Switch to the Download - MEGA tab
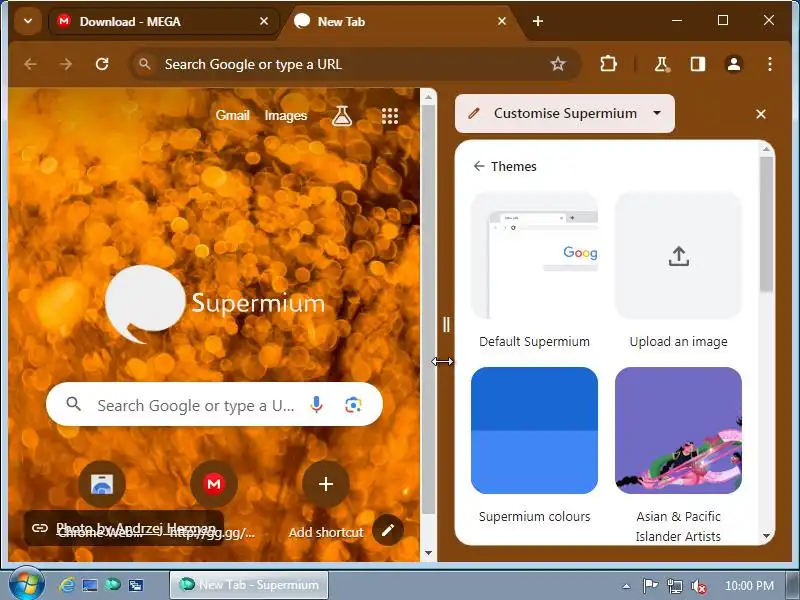 (163, 21)
